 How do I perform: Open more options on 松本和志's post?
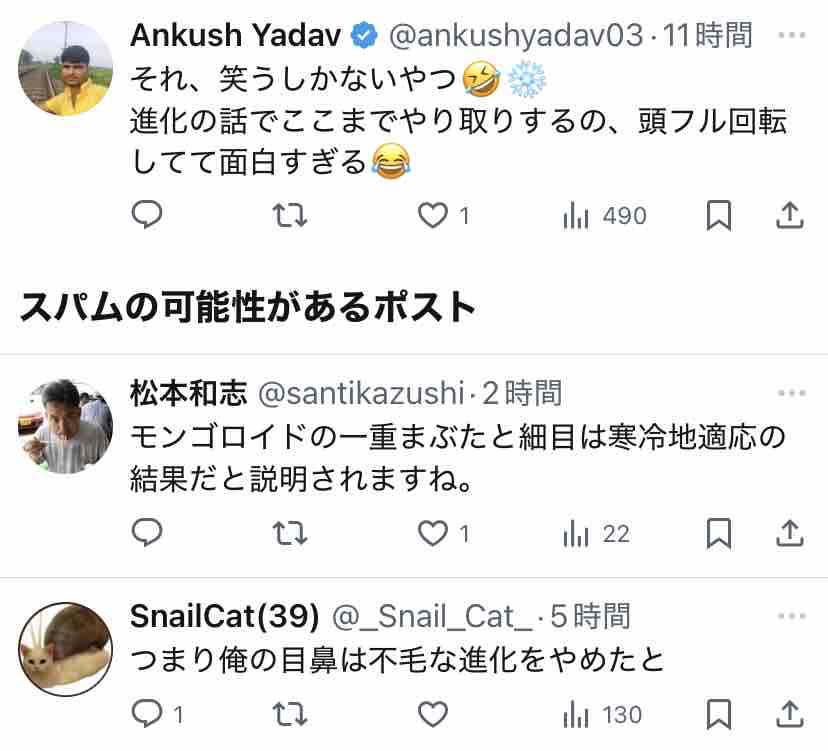tap(792, 393)
